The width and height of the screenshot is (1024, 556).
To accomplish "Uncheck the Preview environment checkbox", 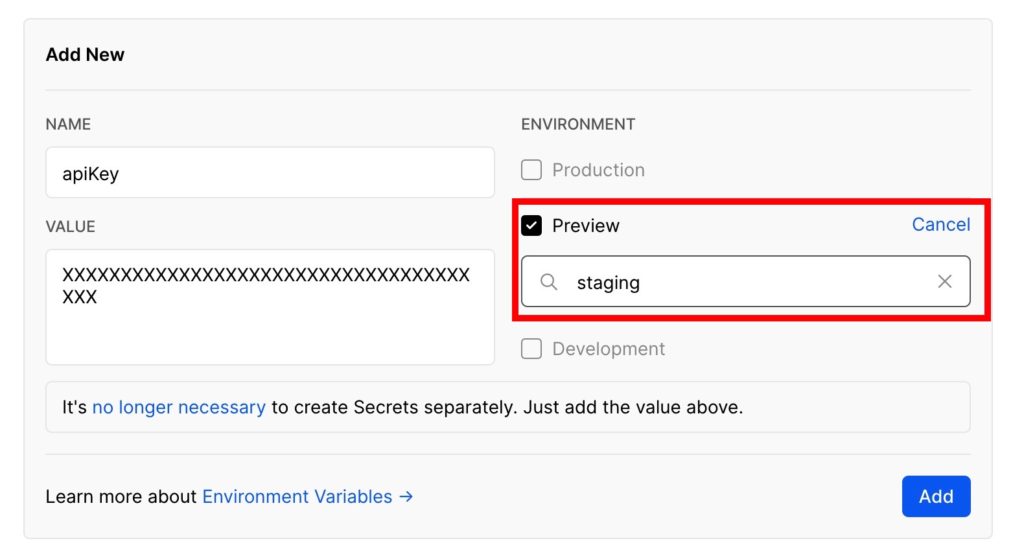I will pyautogui.click(x=532, y=225).
